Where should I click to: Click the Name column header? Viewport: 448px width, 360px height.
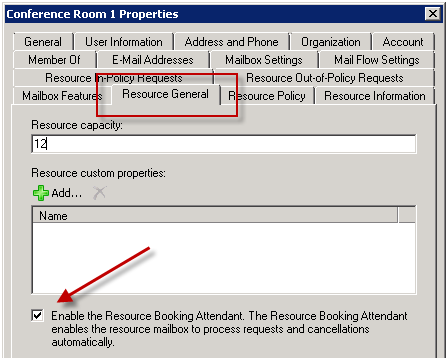pos(215,215)
